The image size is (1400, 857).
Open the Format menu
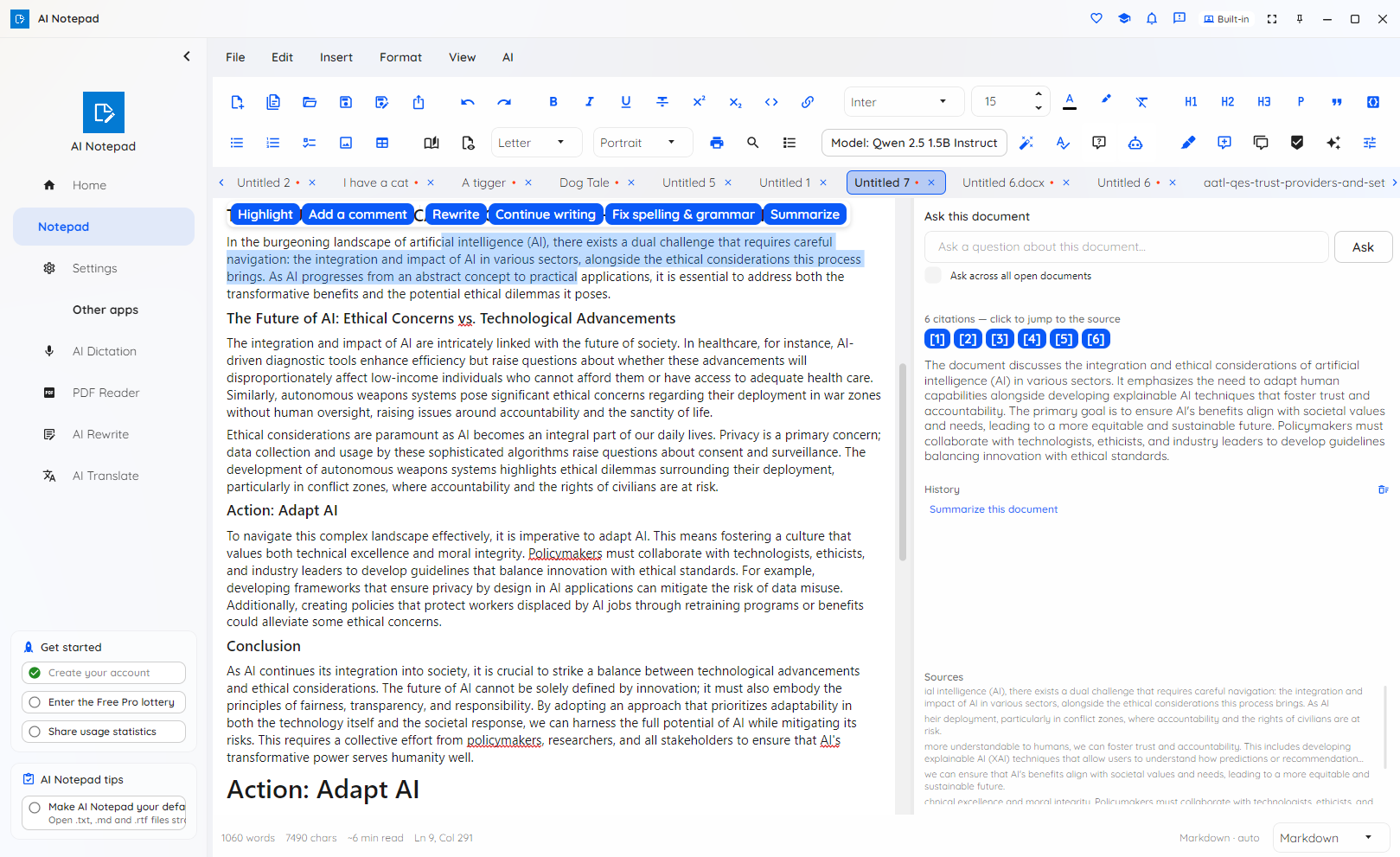click(x=400, y=57)
